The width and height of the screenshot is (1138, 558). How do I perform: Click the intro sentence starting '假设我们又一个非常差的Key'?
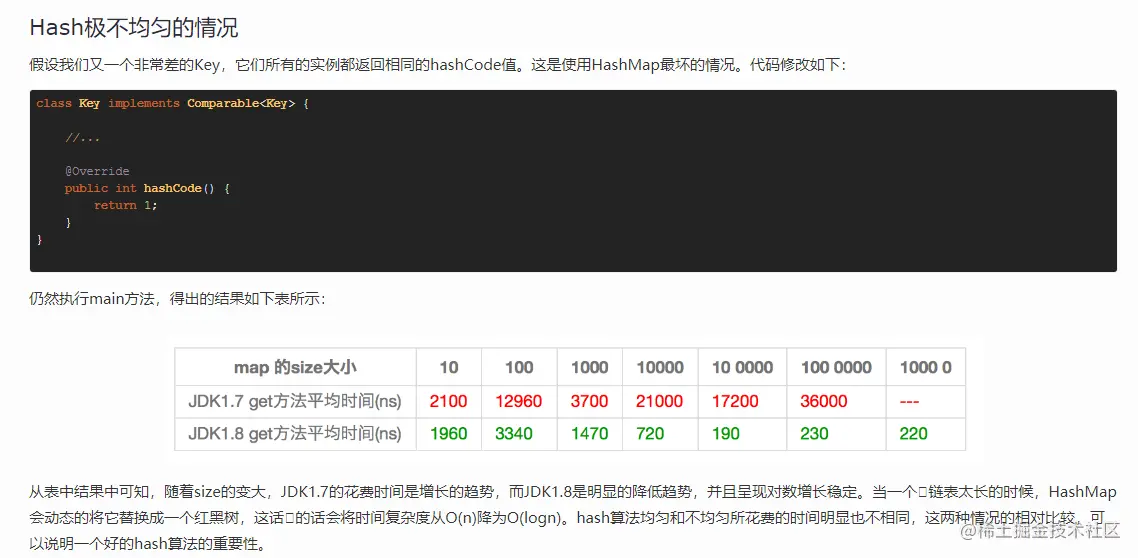pyautogui.click(x=438, y=65)
